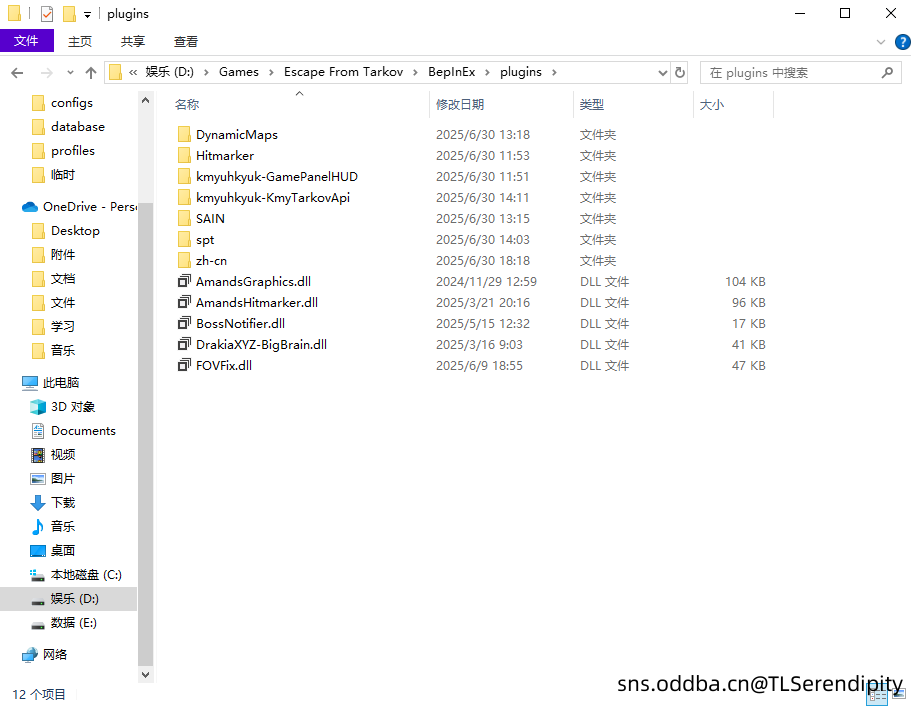The height and width of the screenshot is (706, 911).
Task: Expand the chevron after plugins breadcrumb
Action: (x=554, y=73)
